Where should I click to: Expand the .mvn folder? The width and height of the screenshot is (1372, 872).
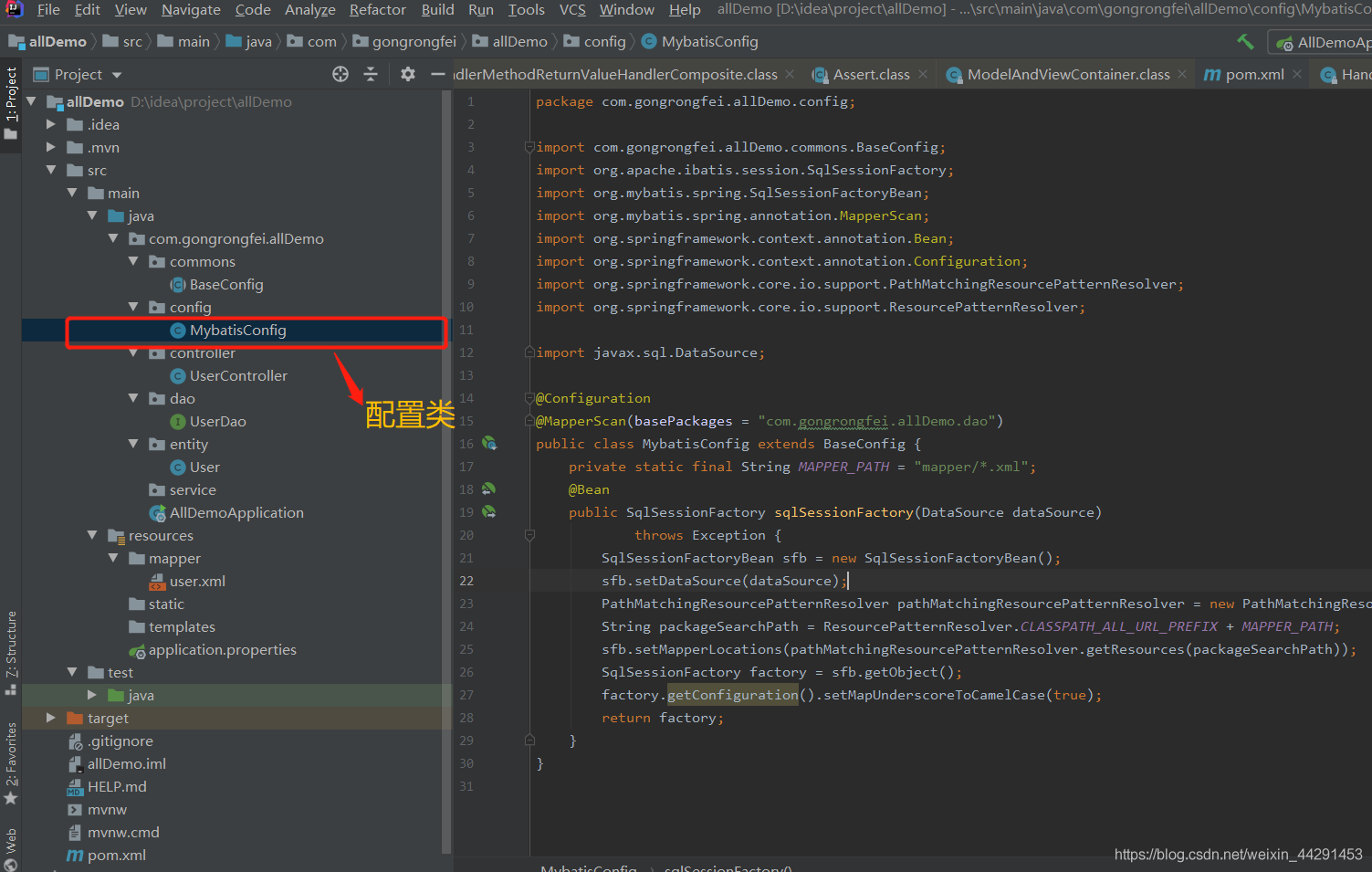[51, 147]
